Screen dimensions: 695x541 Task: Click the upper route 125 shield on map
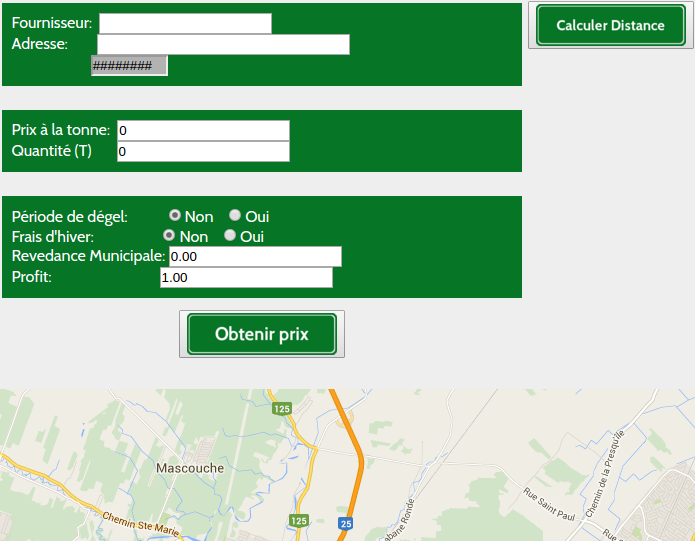click(x=282, y=409)
